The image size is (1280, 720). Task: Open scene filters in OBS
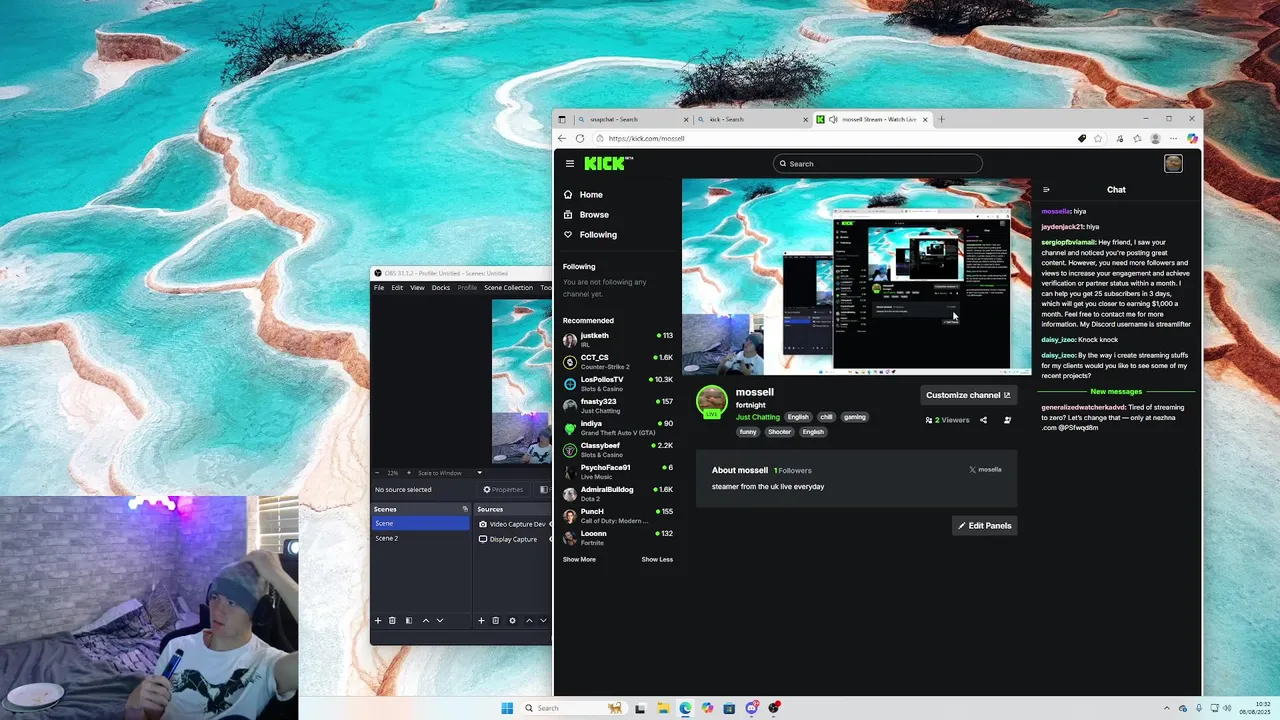(x=408, y=620)
